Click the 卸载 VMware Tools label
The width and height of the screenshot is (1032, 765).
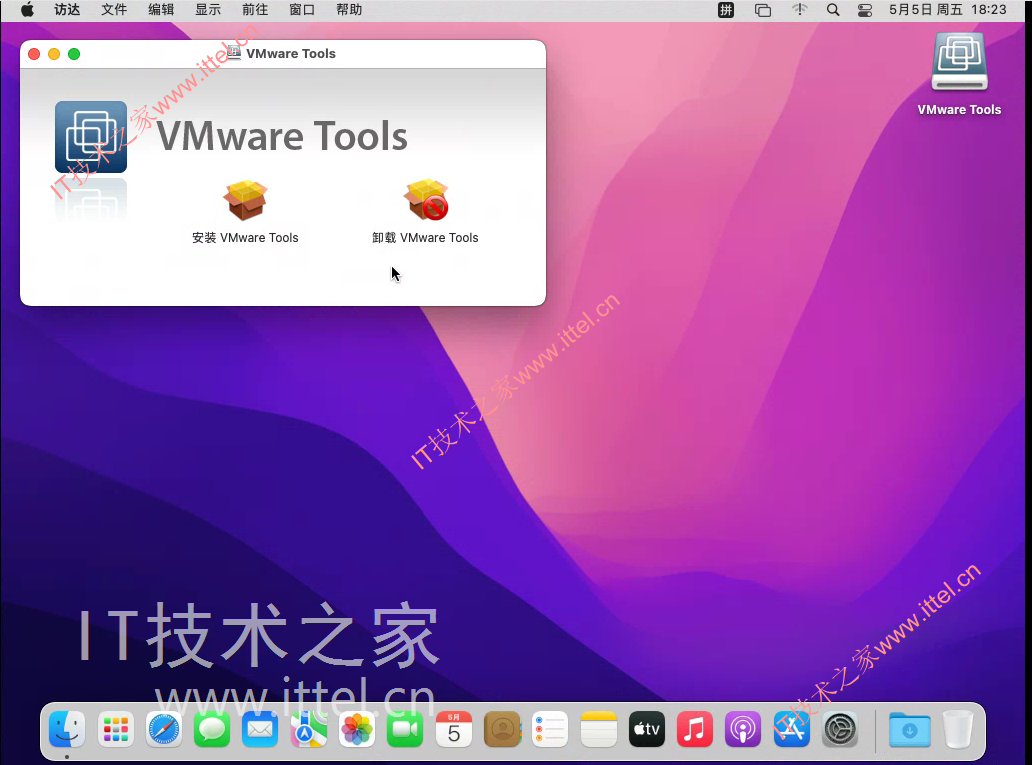(425, 238)
